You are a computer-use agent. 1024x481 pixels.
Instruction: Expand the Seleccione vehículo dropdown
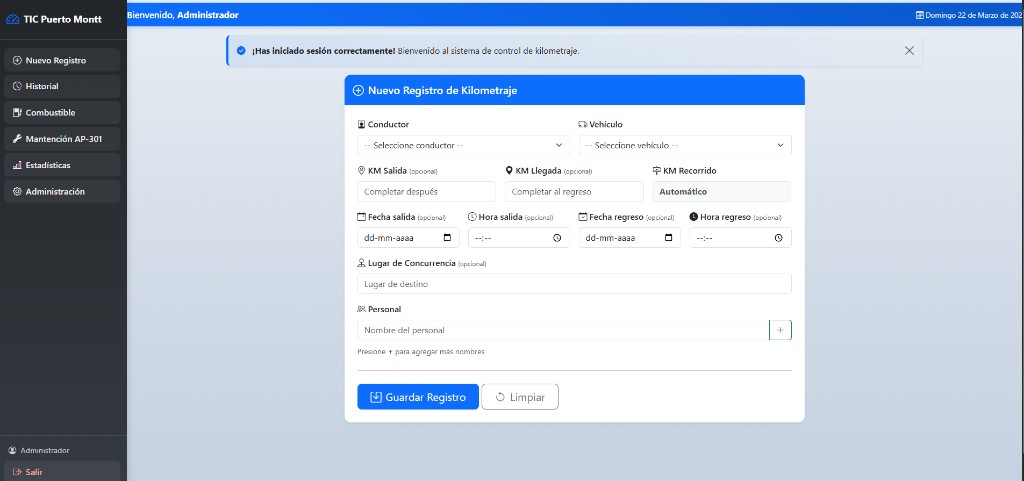(x=685, y=145)
